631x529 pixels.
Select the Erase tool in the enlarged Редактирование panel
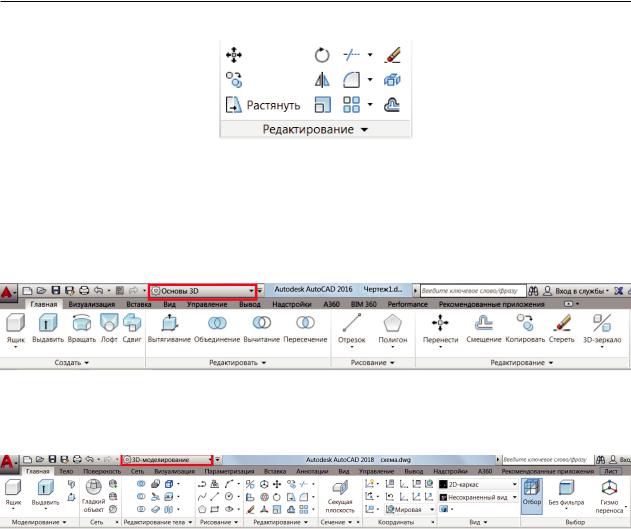point(392,55)
